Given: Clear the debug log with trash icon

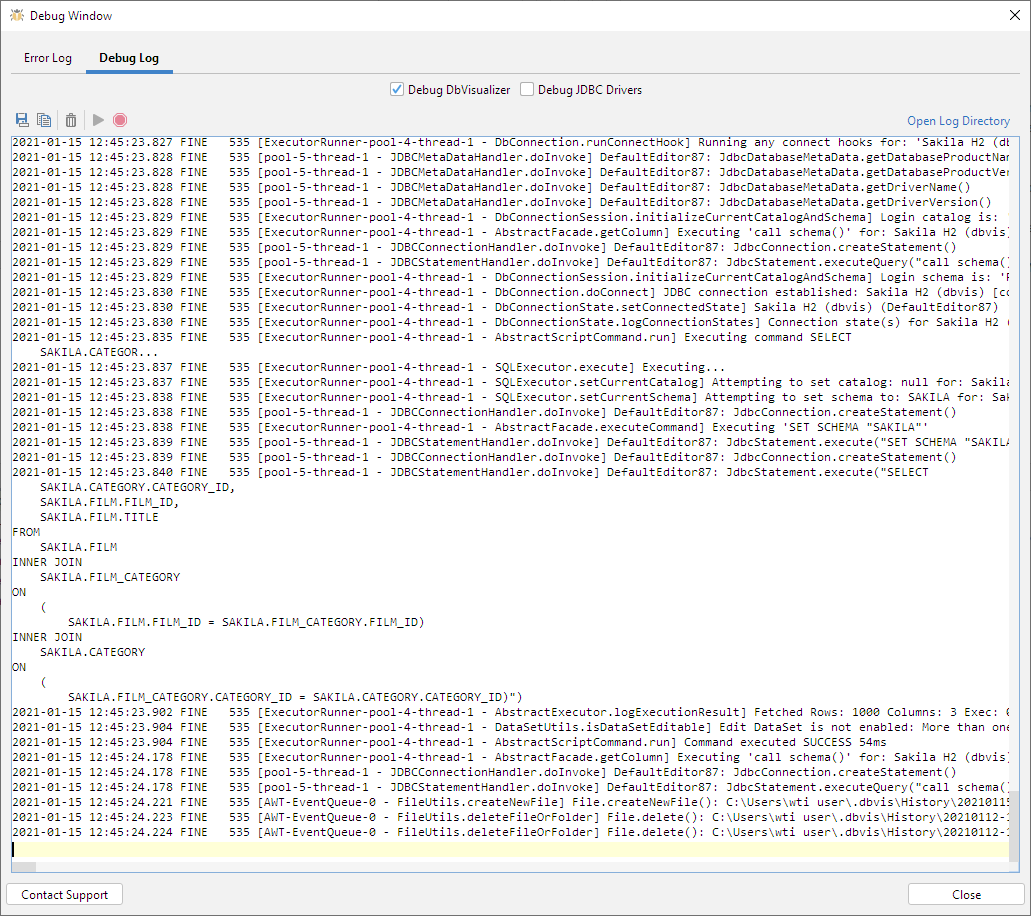Looking at the screenshot, I should [70, 119].
